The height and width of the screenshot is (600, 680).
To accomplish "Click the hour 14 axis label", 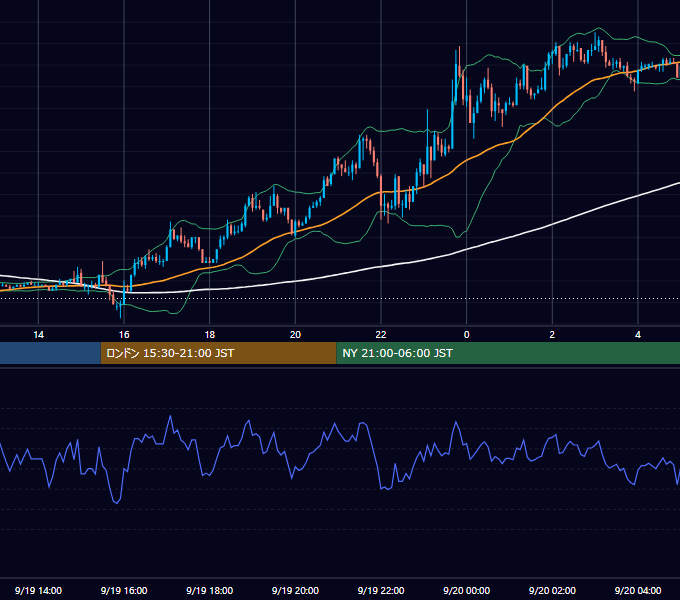I will tap(39, 334).
